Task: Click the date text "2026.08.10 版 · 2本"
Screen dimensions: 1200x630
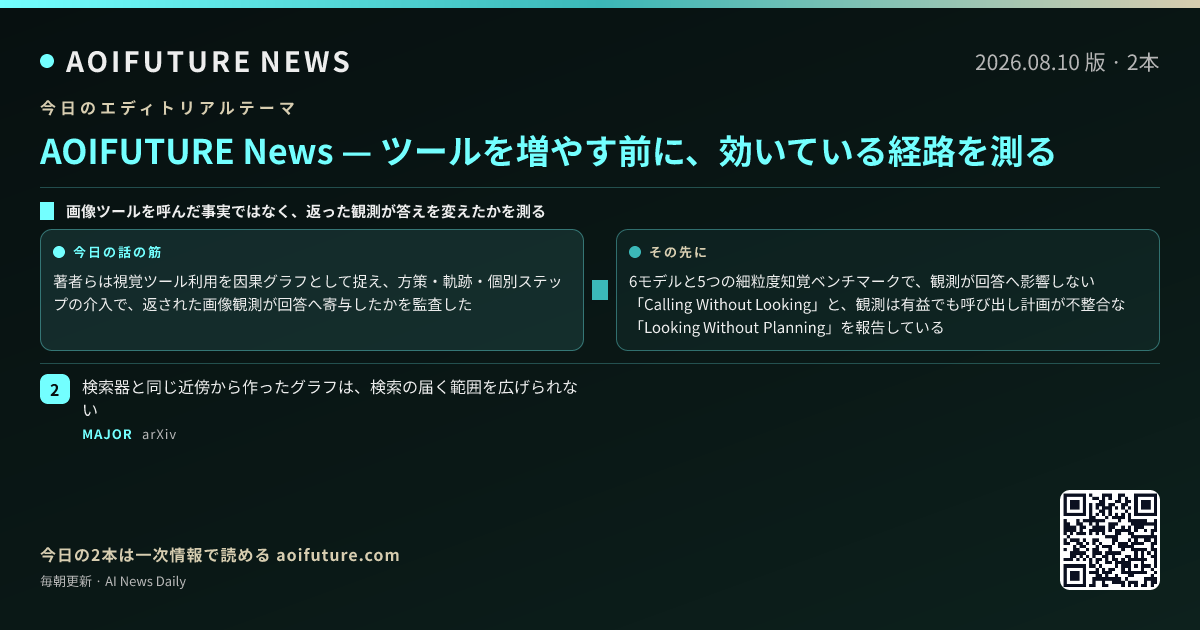Action: click(1067, 62)
